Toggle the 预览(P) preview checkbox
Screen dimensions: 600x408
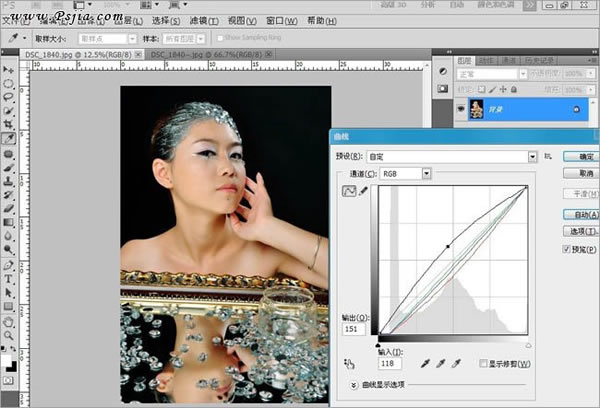click(567, 249)
